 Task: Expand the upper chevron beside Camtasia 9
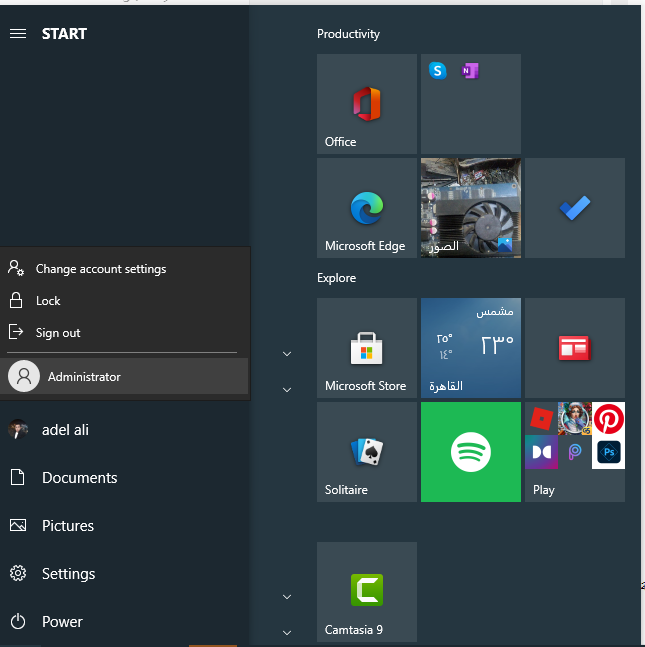coord(287,597)
